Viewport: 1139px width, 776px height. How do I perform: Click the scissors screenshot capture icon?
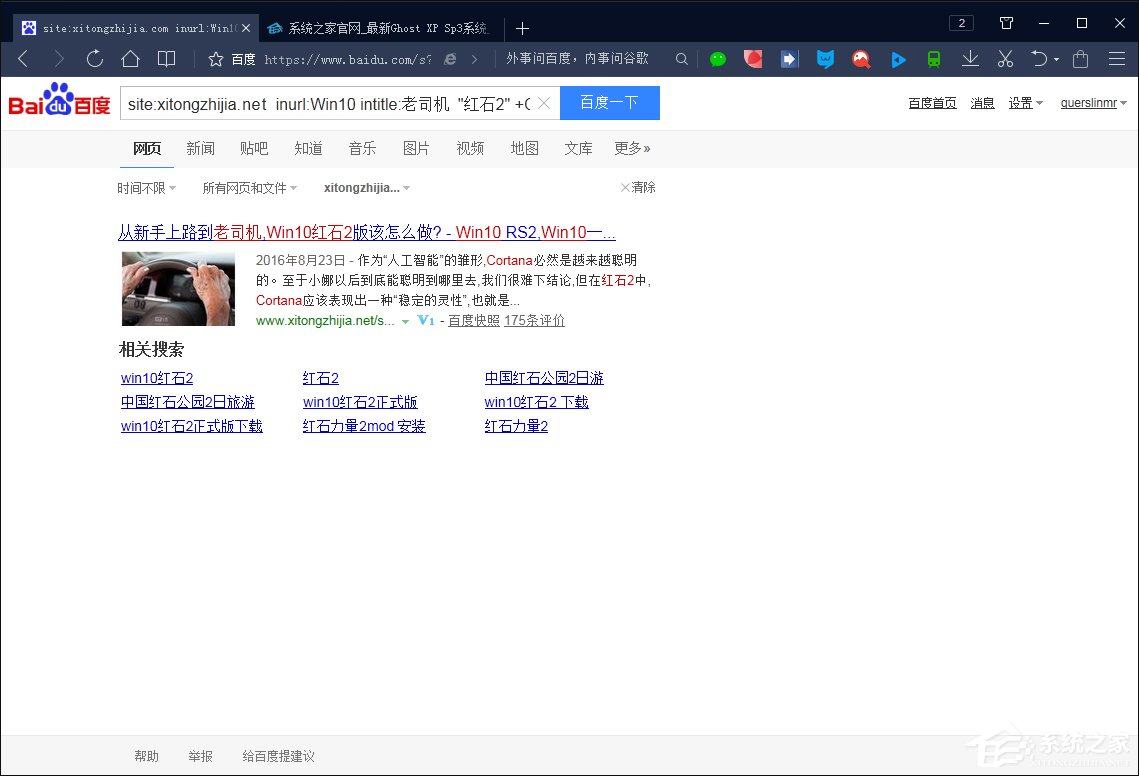pos(1004,59)
